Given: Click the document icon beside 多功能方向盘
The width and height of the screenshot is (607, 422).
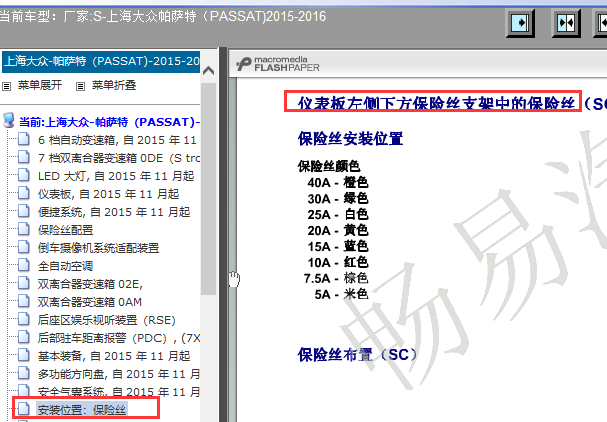Looking at the screenshot, I should [x=24, y=373].
